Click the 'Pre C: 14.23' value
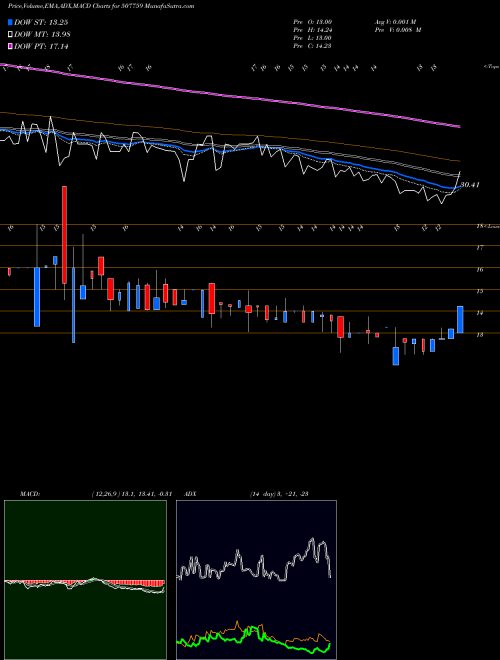Screen dimensions: 500x660 coord(313,46)
